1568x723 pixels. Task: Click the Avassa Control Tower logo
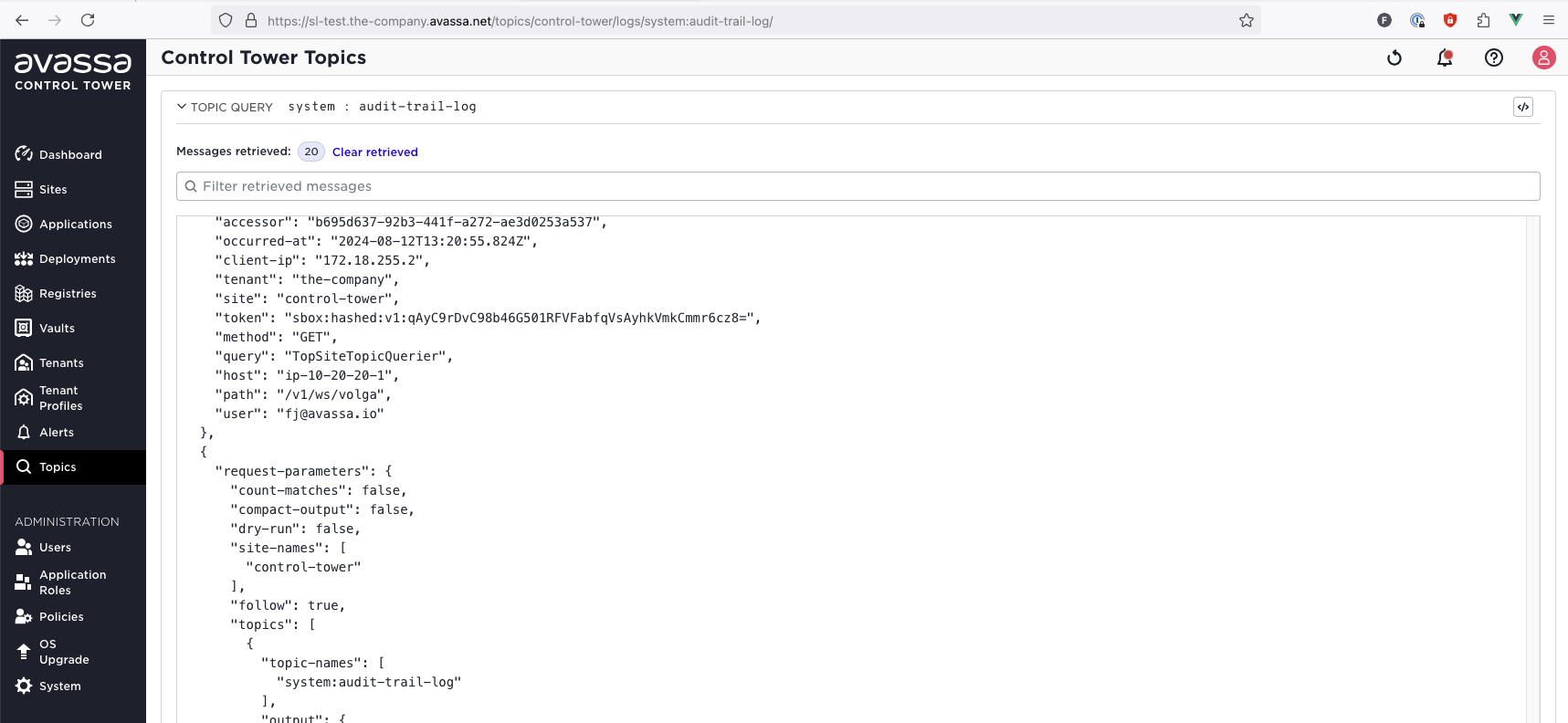click(x=73, y=71)
